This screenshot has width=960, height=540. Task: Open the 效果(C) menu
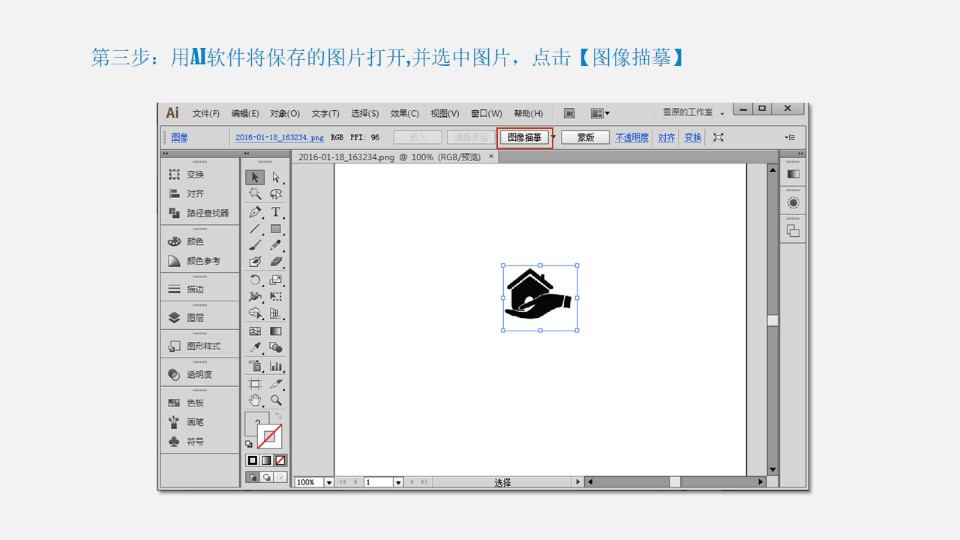coord(404,113)
